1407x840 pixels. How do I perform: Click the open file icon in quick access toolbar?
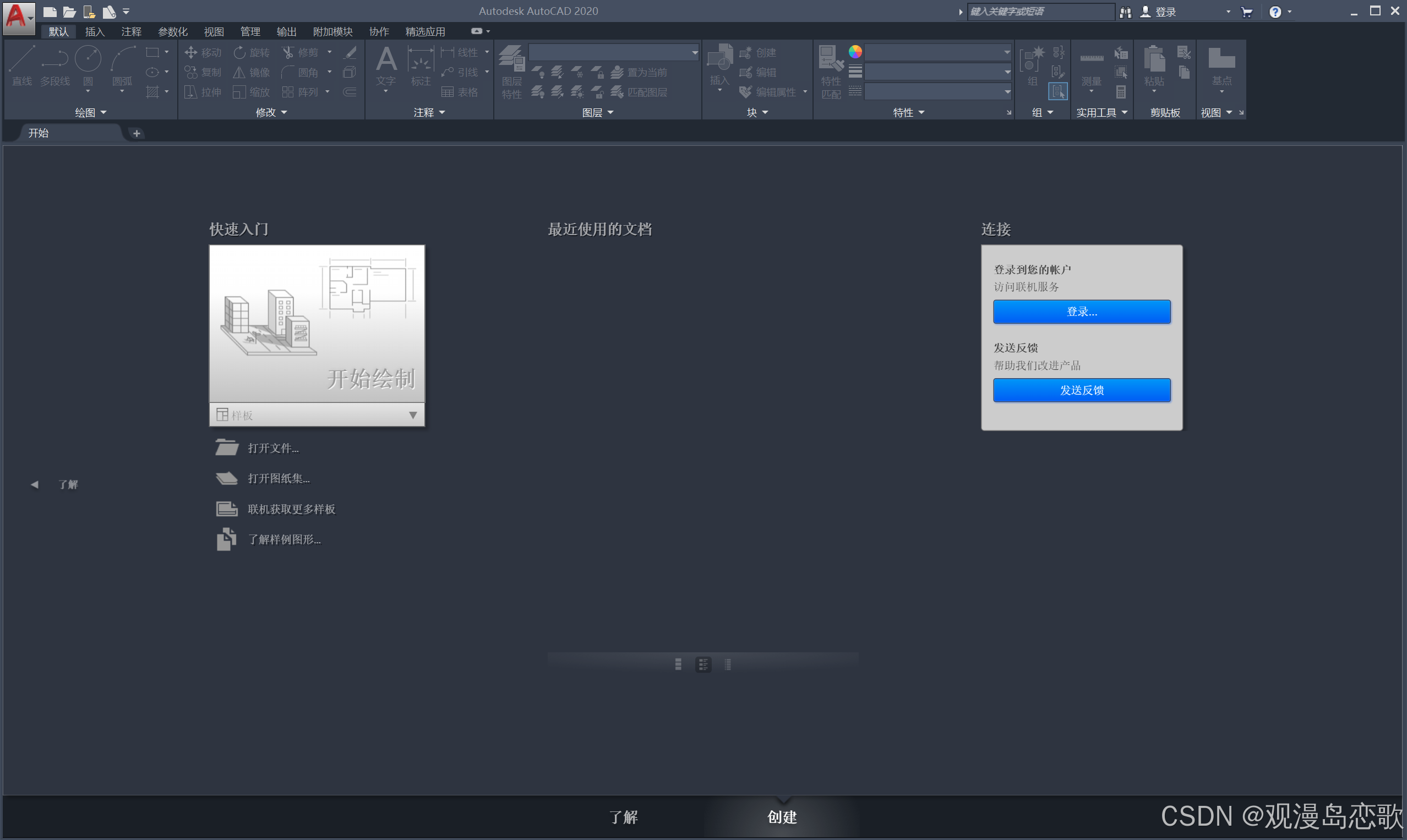point(69,12)
